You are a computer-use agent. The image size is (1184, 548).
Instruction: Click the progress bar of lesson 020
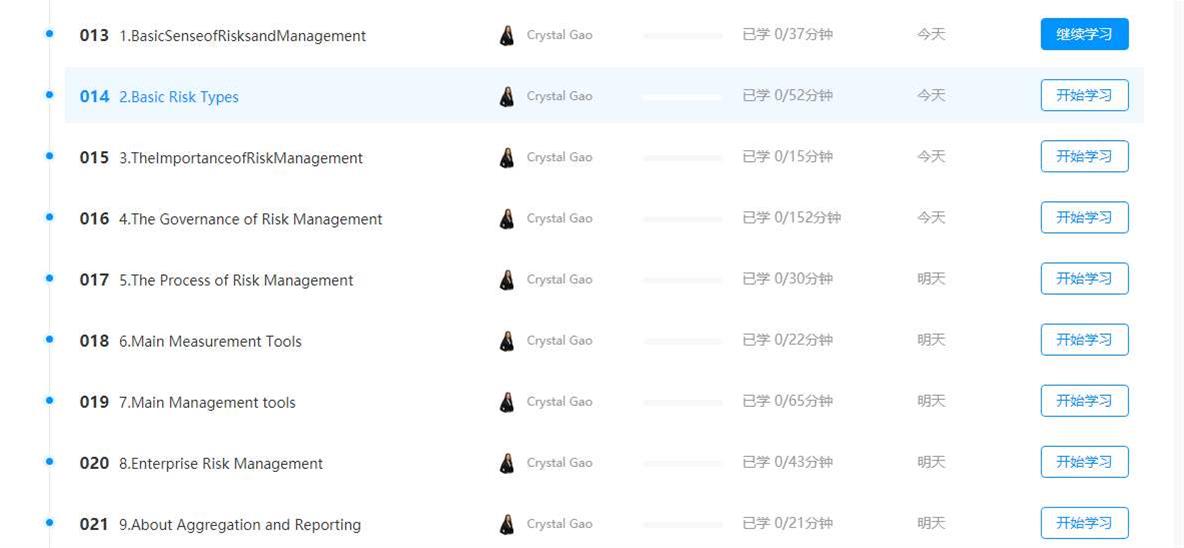pos(683,463)
